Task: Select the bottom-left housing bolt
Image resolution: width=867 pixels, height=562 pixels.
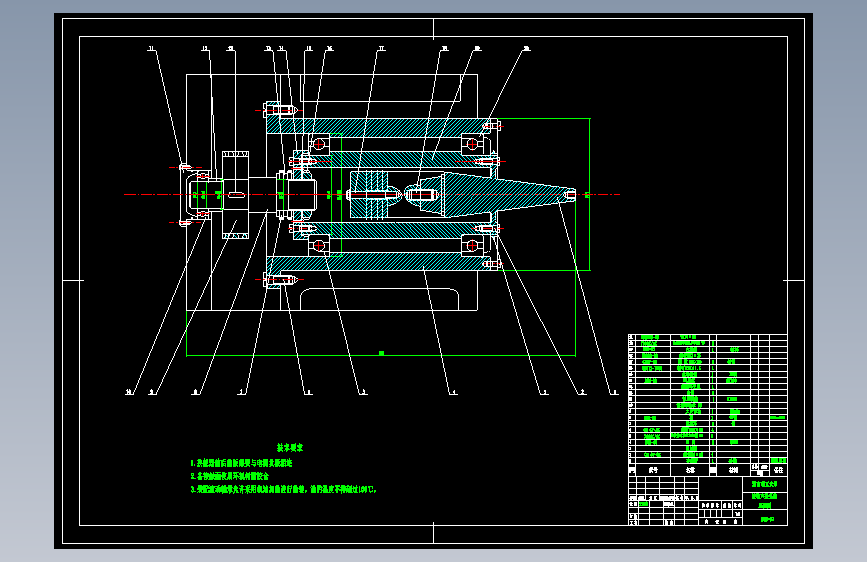Action: (281, 280)
